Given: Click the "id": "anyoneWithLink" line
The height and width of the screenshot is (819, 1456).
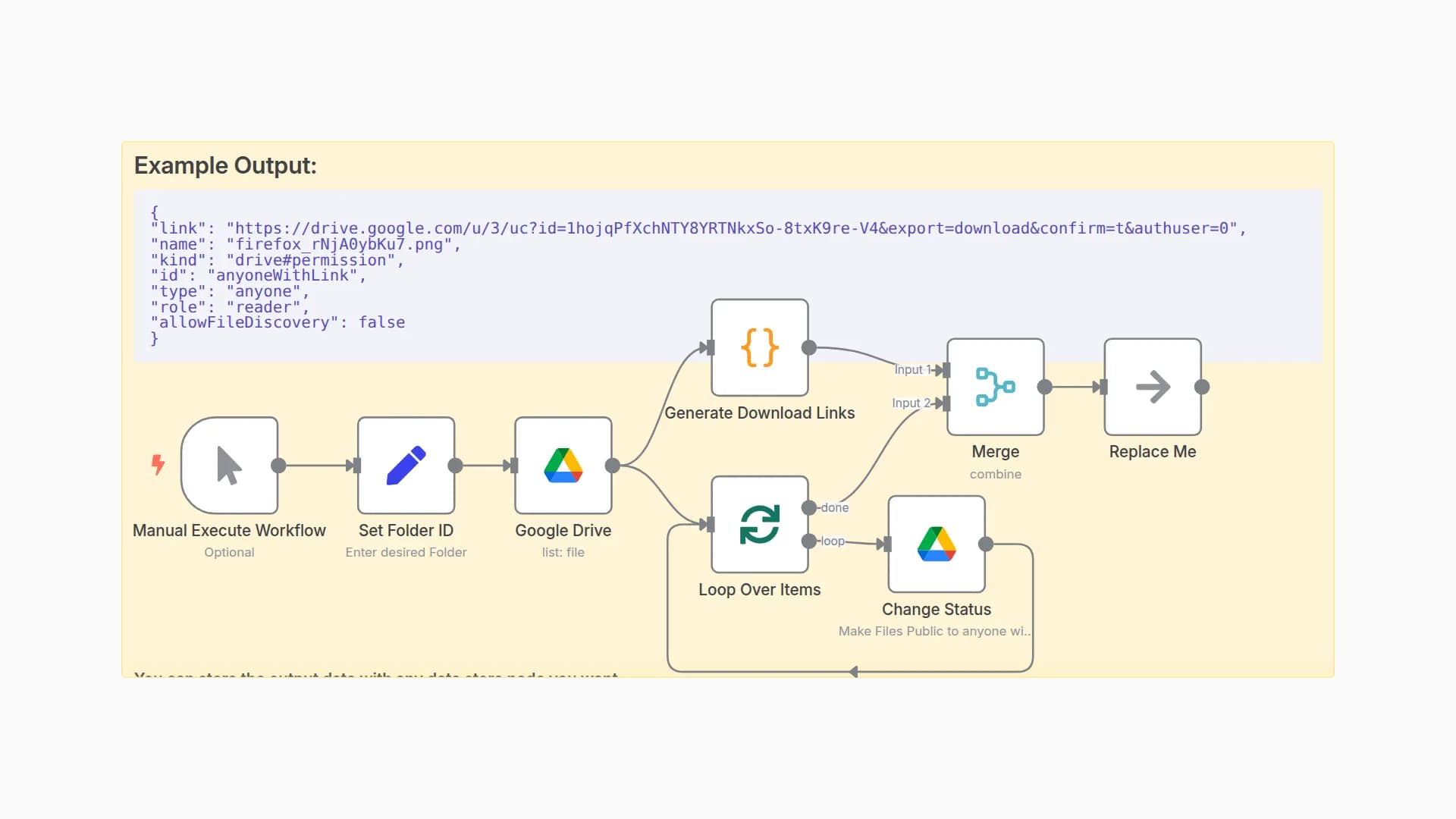Looking at the screenshot, I should pos(259,275).
